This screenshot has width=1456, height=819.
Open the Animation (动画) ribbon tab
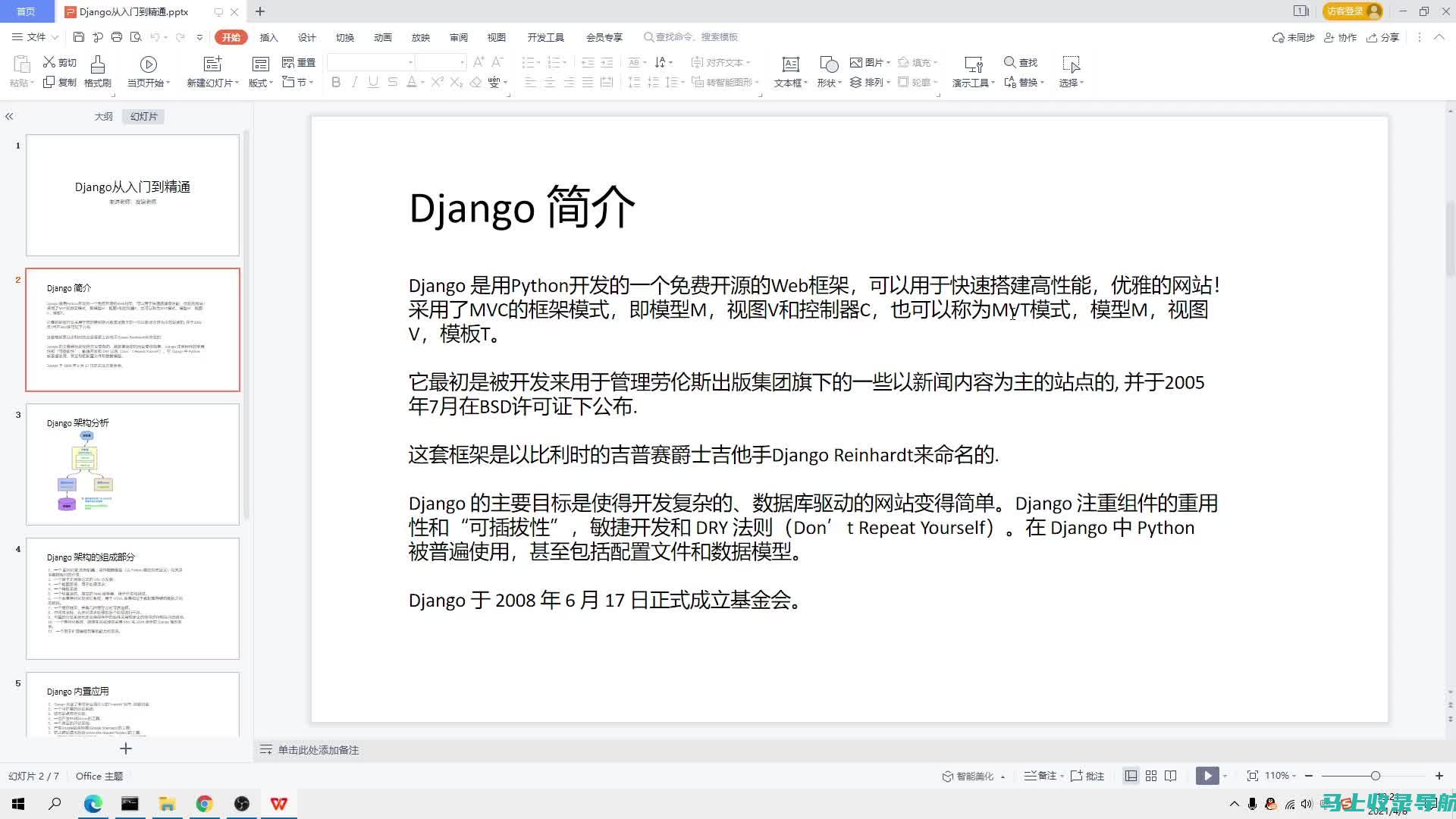point(383,37)
